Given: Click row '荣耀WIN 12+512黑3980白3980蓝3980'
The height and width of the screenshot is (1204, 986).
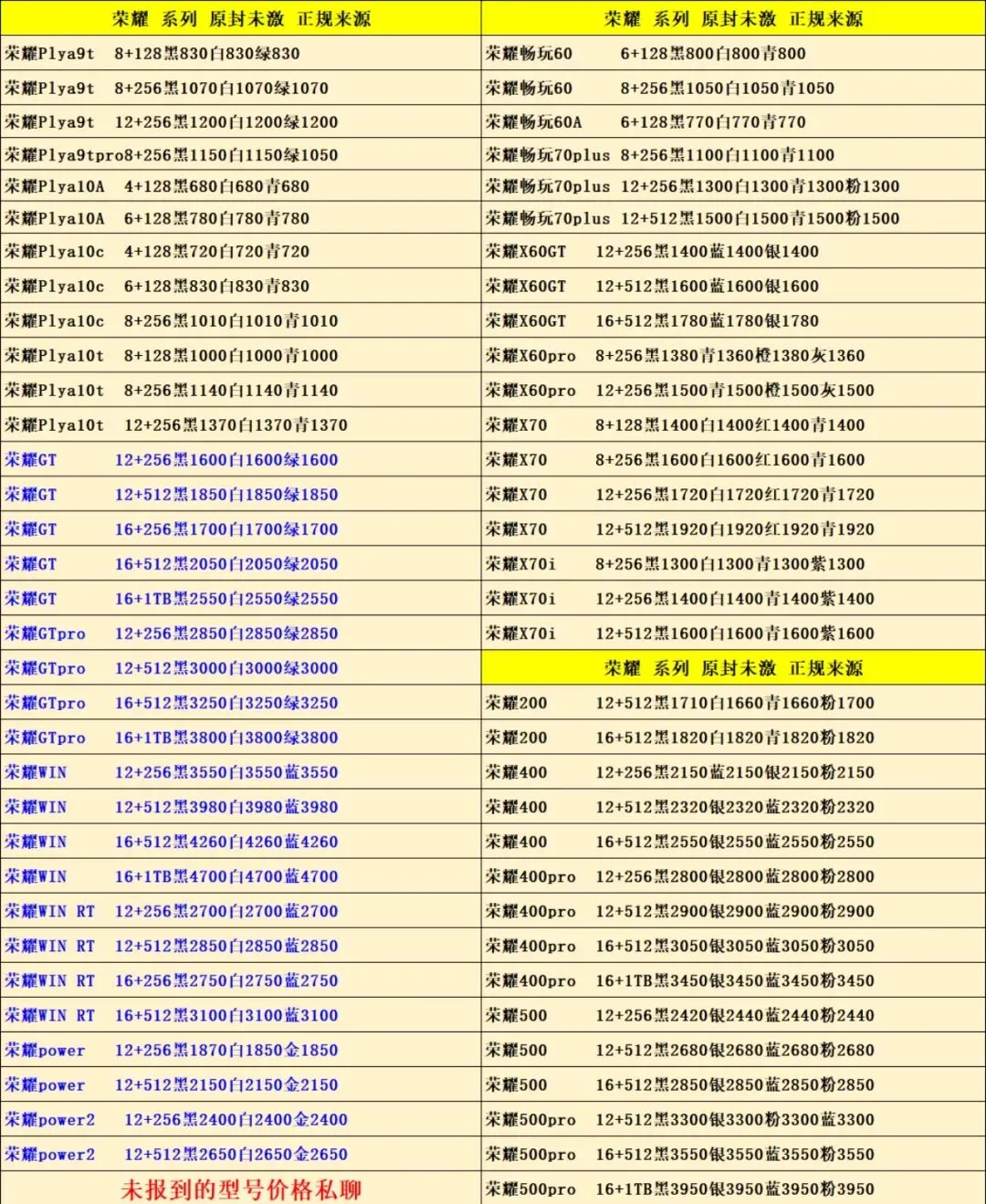Looking at the screenshot, I should point(241,807).
